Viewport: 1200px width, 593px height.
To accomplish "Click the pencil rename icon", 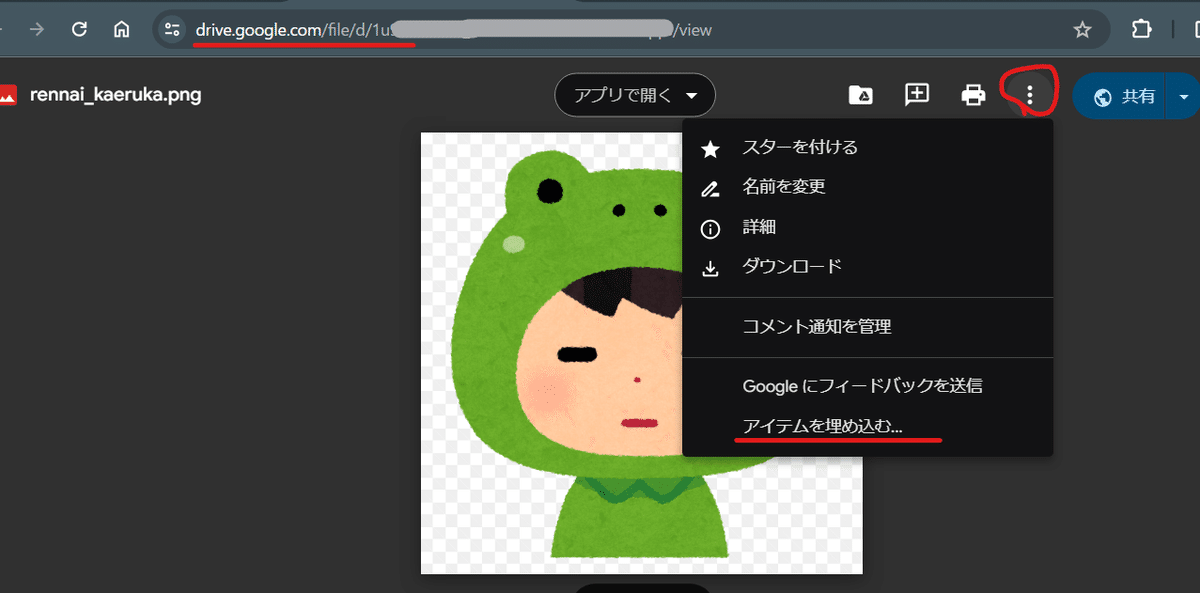I will click(x=710, y=189).
